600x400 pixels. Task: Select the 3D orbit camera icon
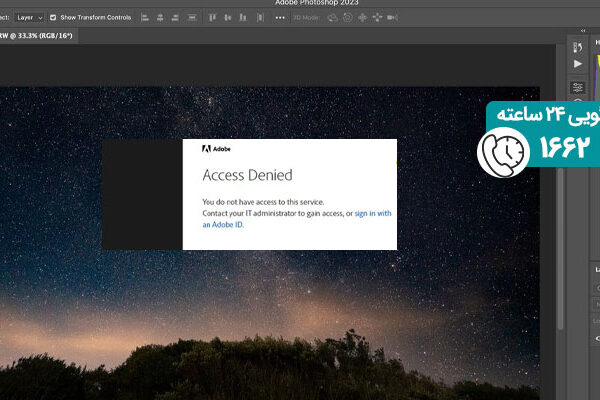[333, 18]
